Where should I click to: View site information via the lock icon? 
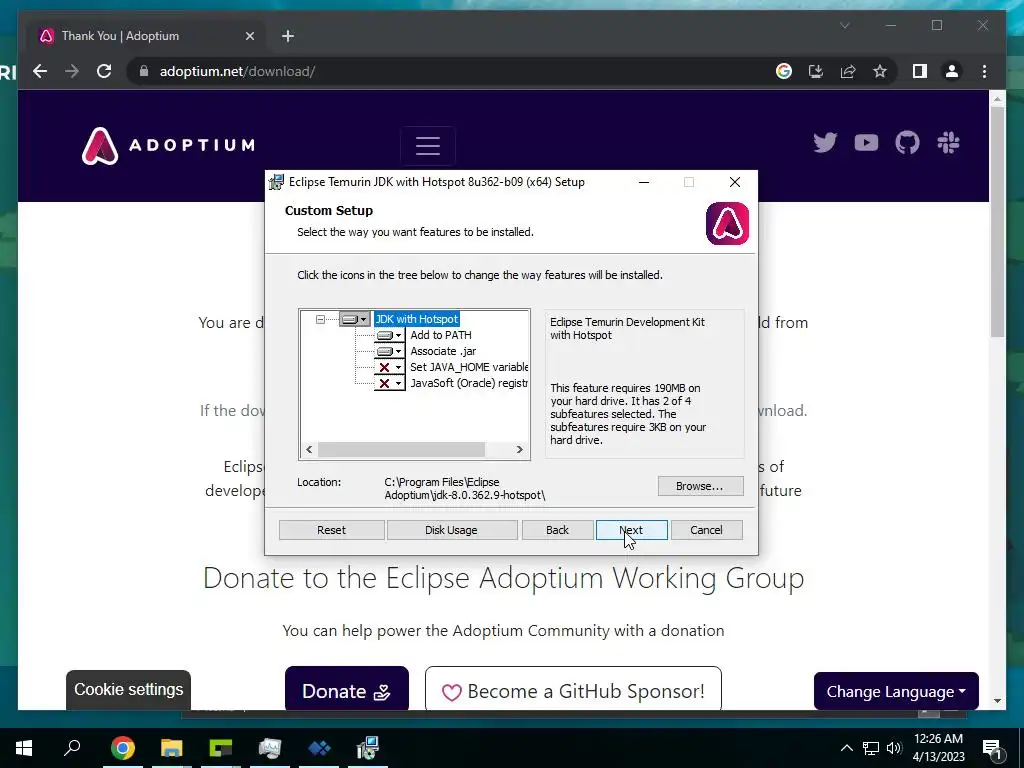pos(144,71)
